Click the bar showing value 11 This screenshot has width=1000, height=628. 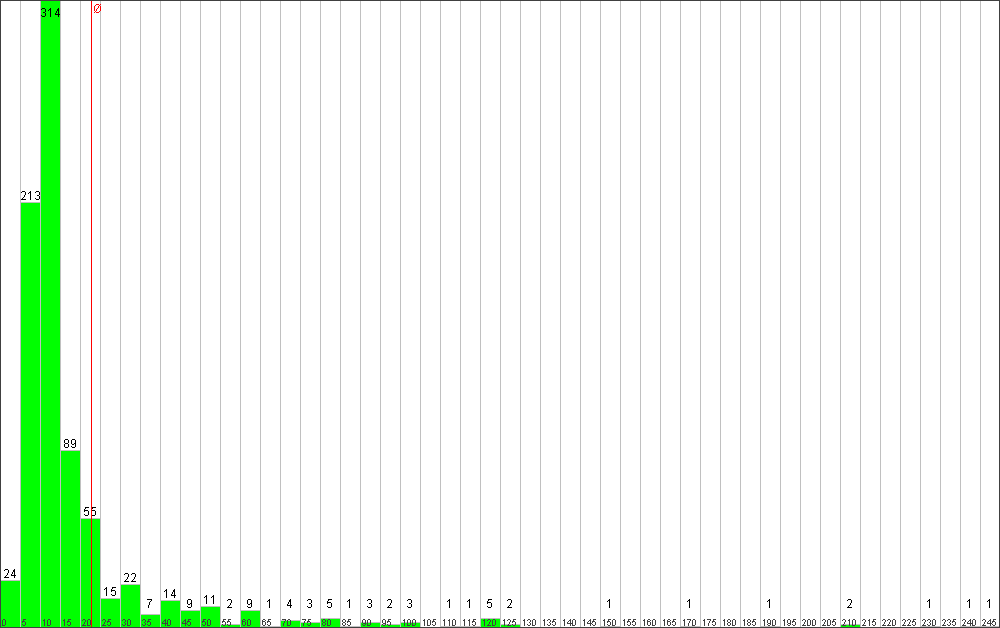(210, 616)
